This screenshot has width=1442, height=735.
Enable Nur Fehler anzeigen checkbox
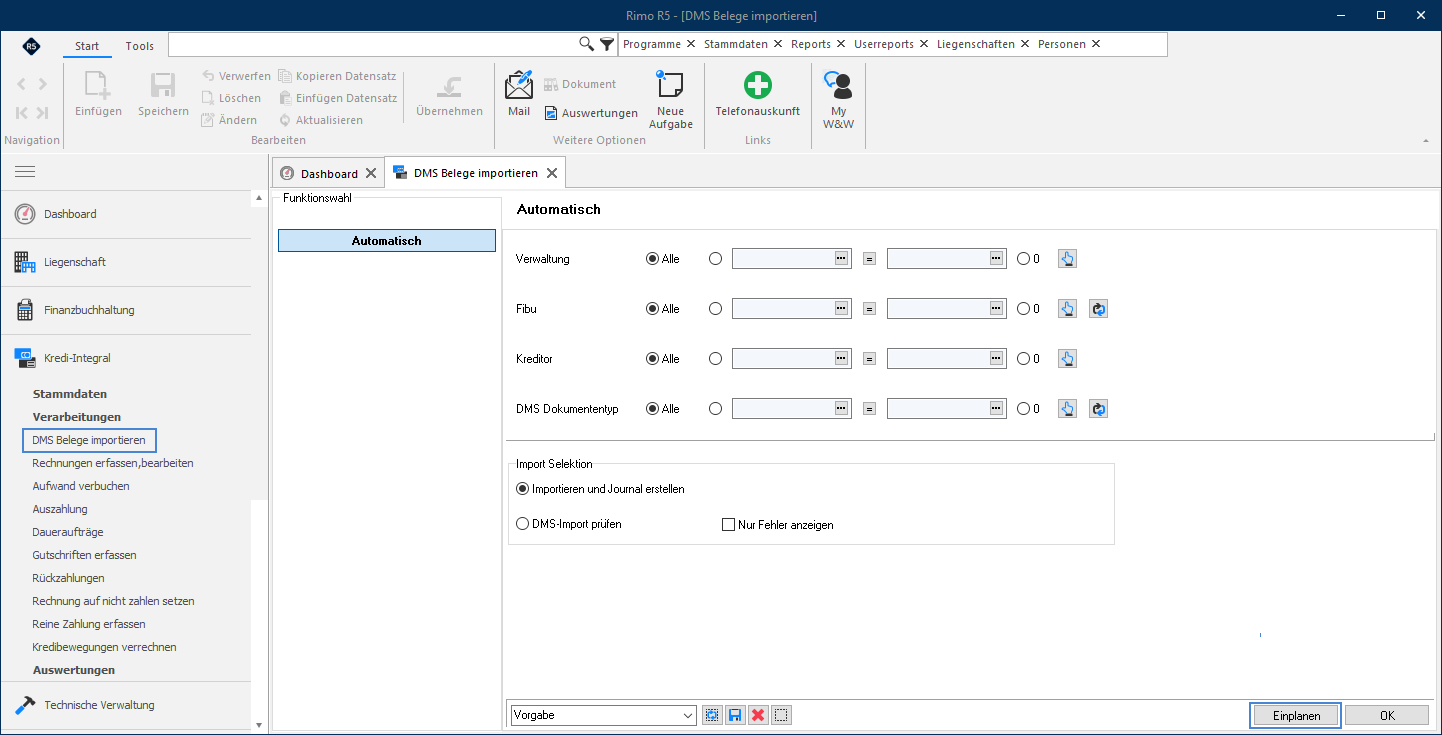(x=728, y=525)
